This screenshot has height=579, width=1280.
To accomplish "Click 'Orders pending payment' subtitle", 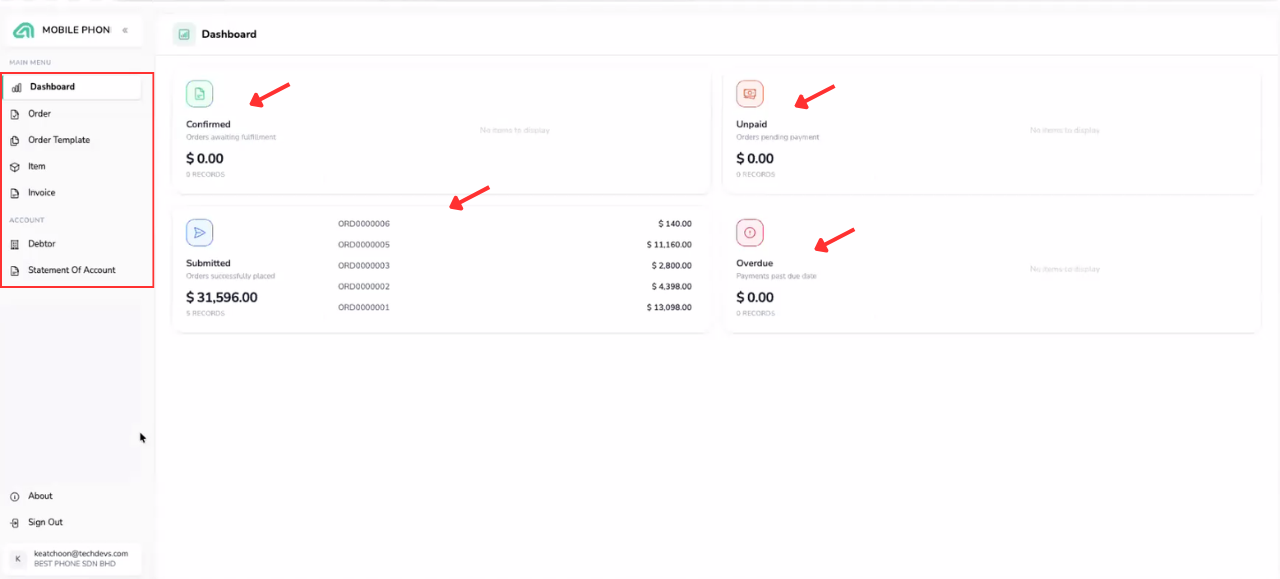I will point(778,137).
